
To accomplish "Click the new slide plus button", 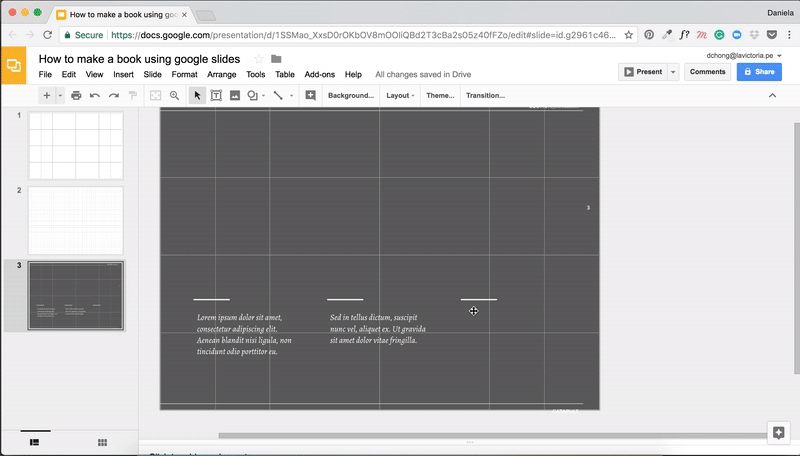I will 46,95.
